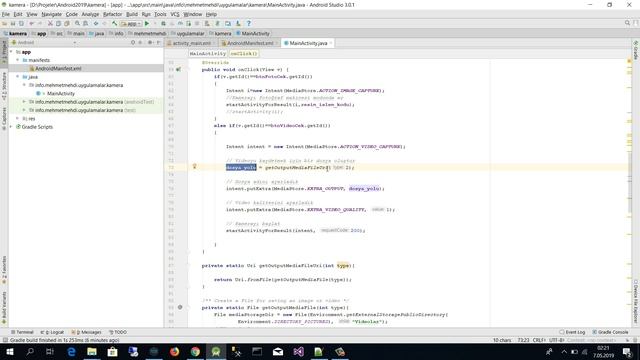
Task: Click scroll-from-source icon in Project panel
Action: point(133,42)
